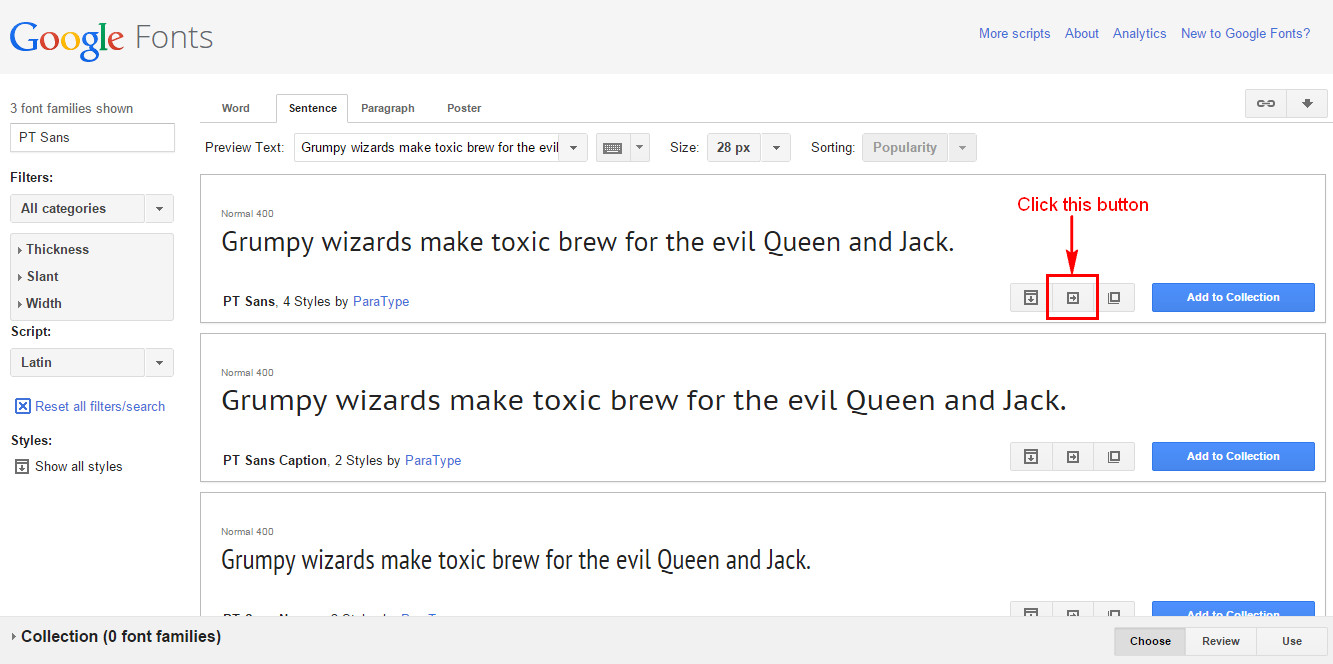
Task: Open PT Sans pop-out specimen icon
Action: click(x=1114, y=298)
